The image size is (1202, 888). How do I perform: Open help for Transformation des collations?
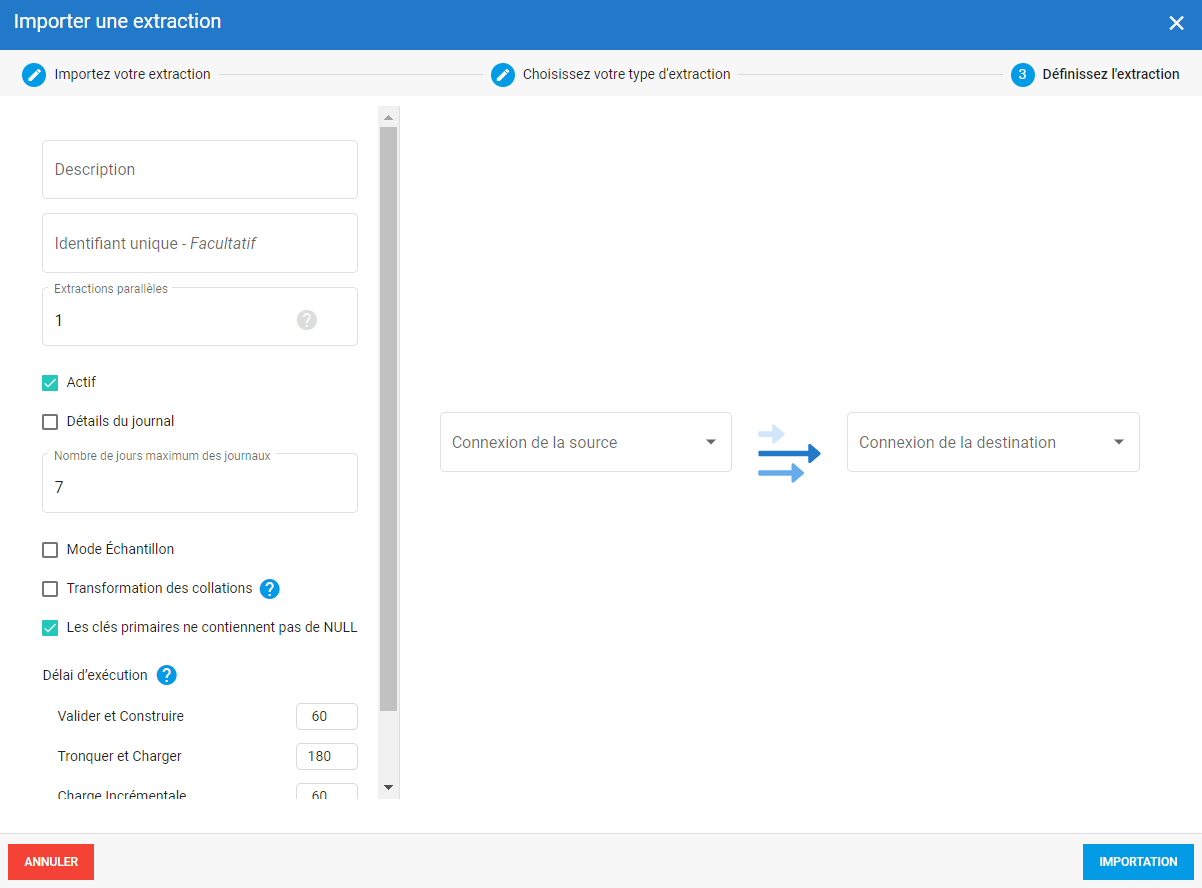pyautogui.click(x=269, y=589)
